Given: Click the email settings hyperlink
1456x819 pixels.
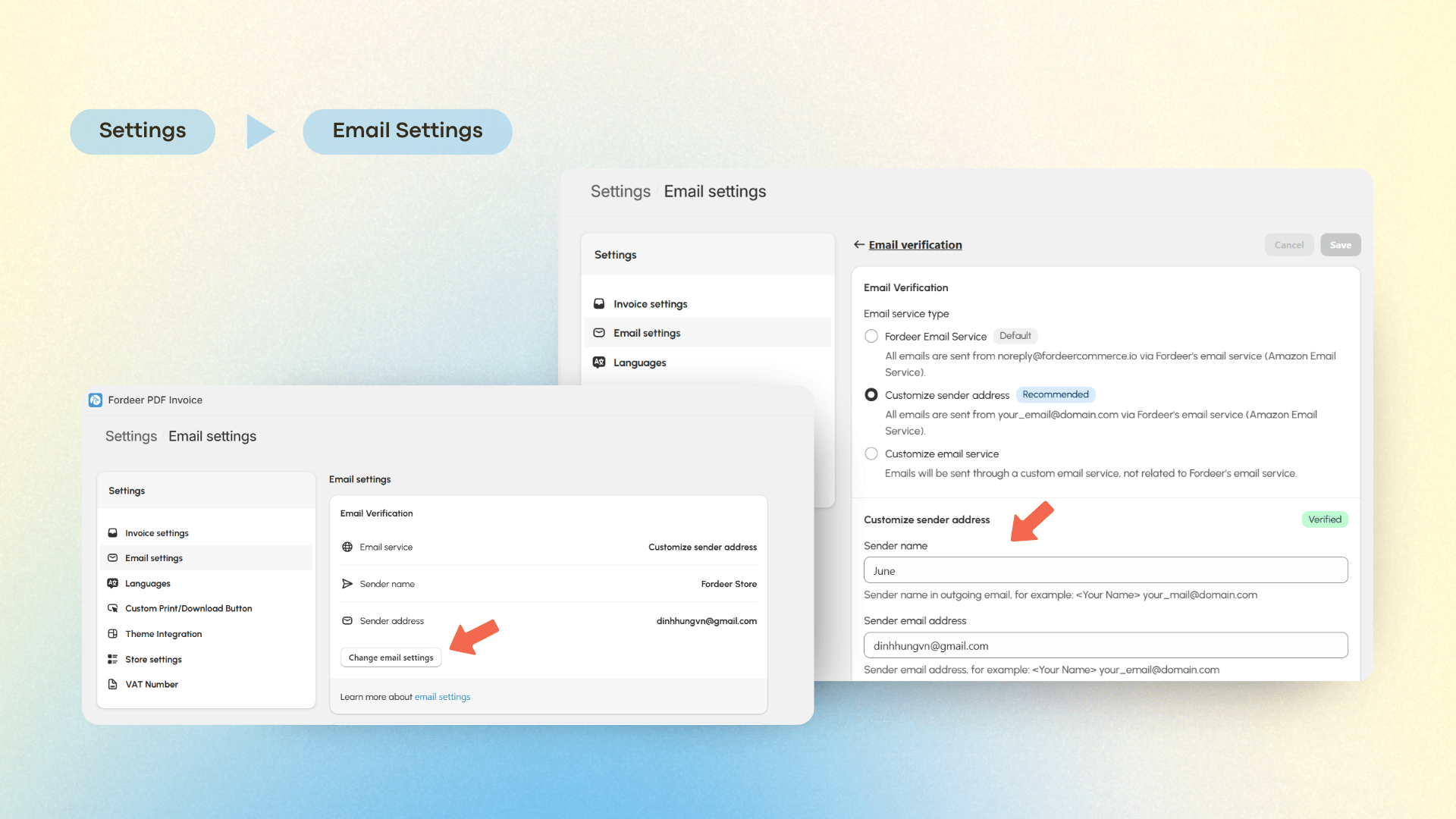Looking at the screenshot, I should 442,696.
